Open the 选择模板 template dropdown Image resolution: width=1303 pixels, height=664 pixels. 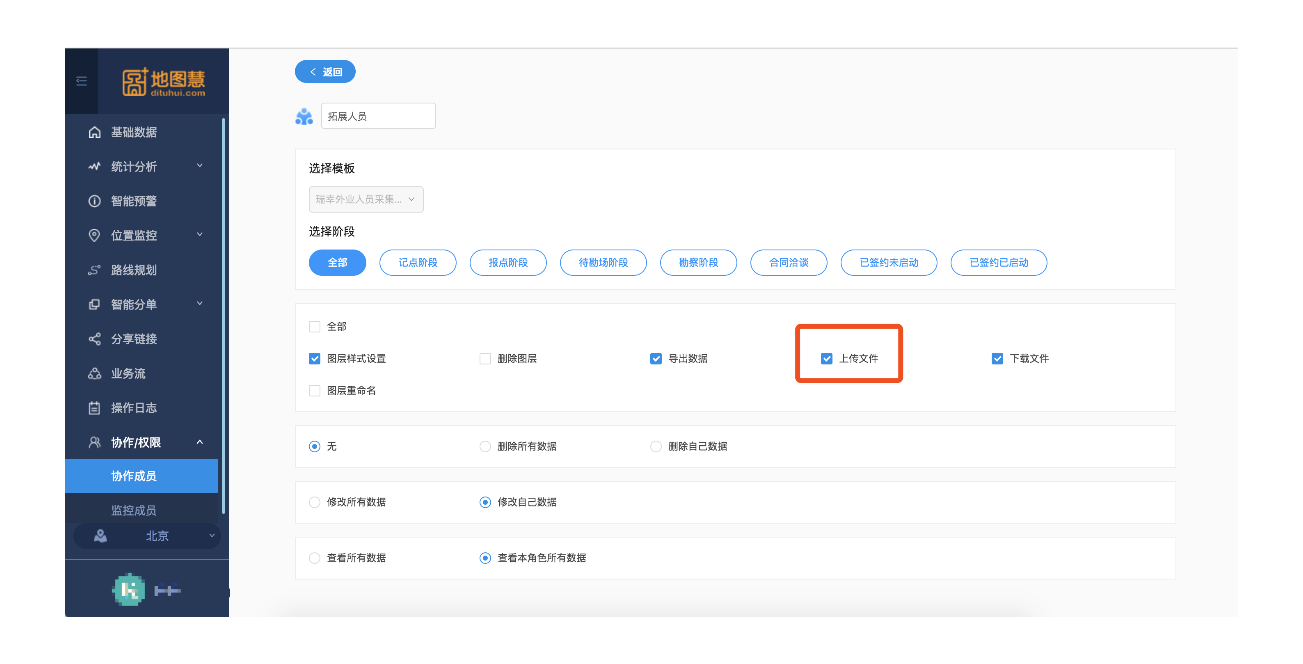click(366, 200)
